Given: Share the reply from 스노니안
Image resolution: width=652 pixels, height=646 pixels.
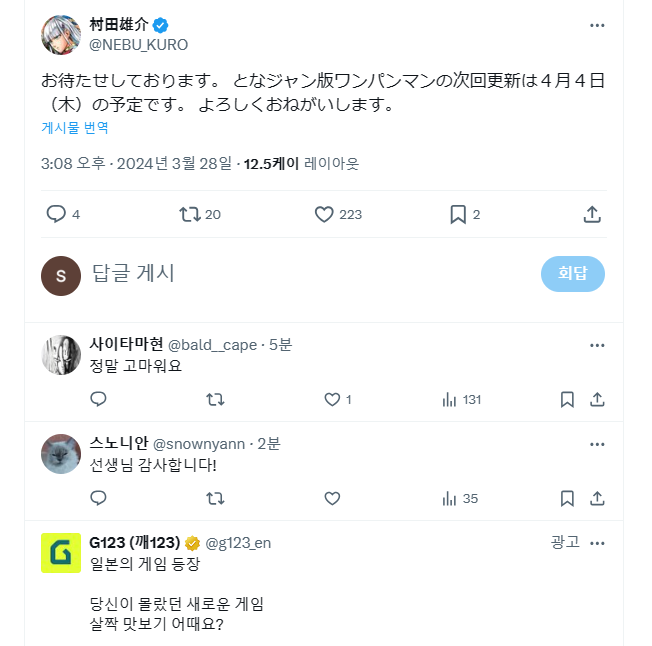Looking at the screenshot, I should pos(597,498).
